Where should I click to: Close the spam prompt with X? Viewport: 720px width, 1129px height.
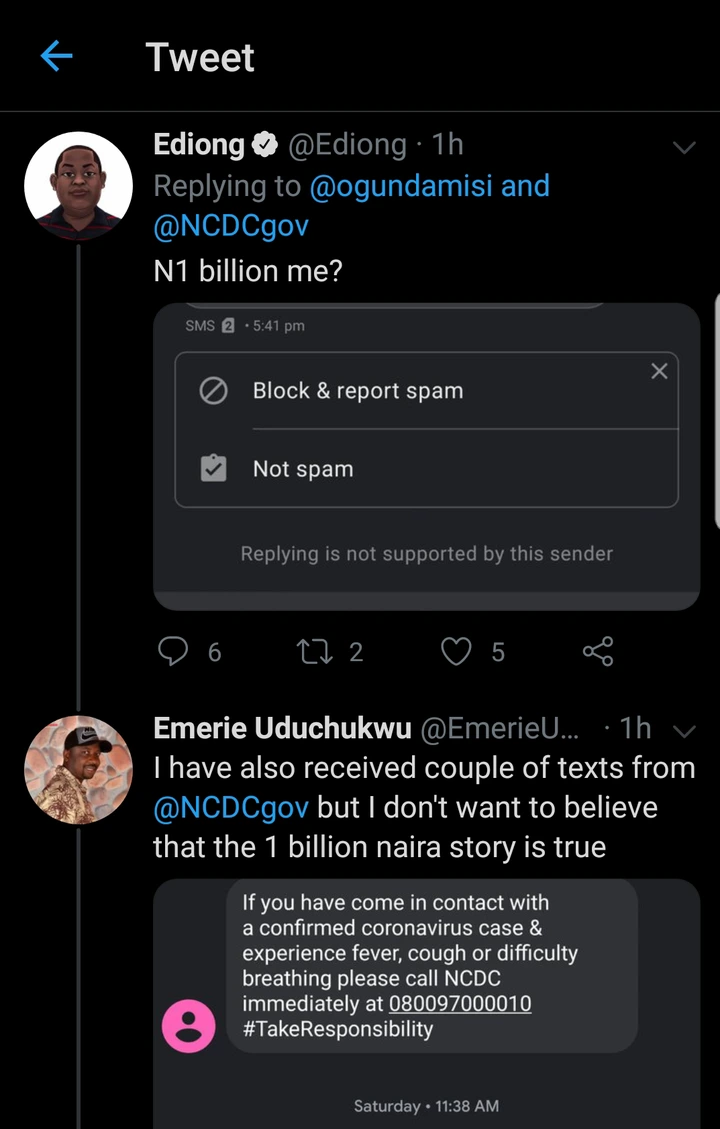659,371
